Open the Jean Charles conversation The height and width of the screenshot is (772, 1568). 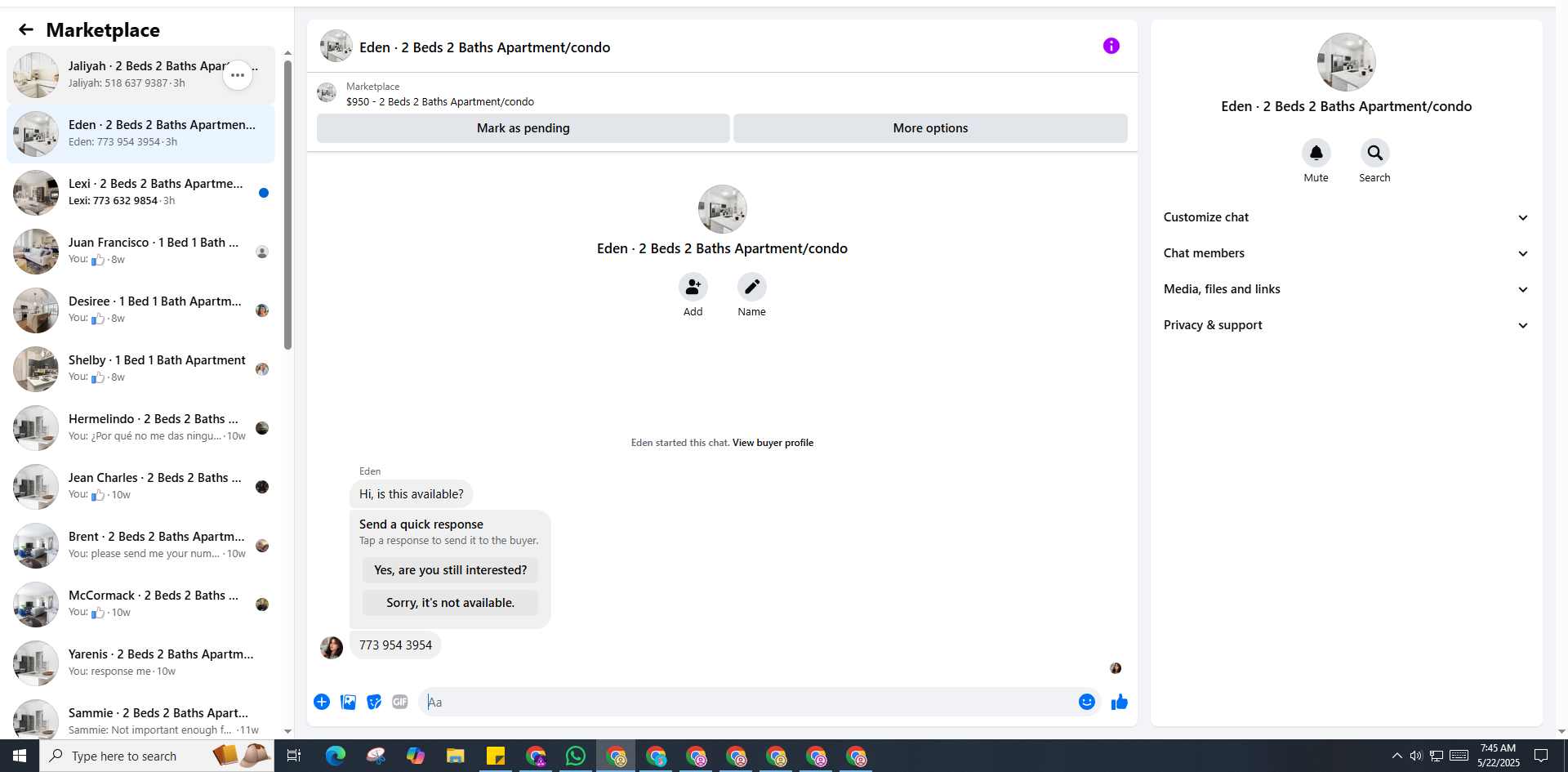(x=140, y=487)
